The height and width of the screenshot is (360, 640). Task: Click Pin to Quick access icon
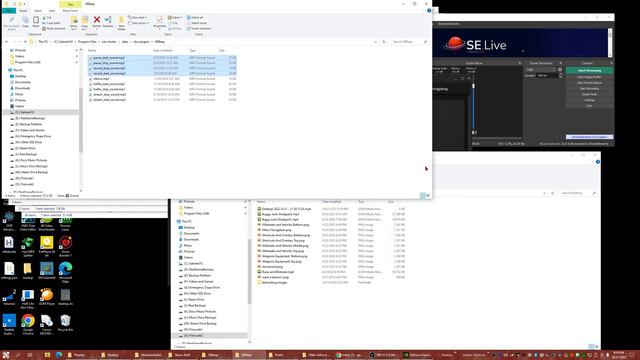pos(11,20)
